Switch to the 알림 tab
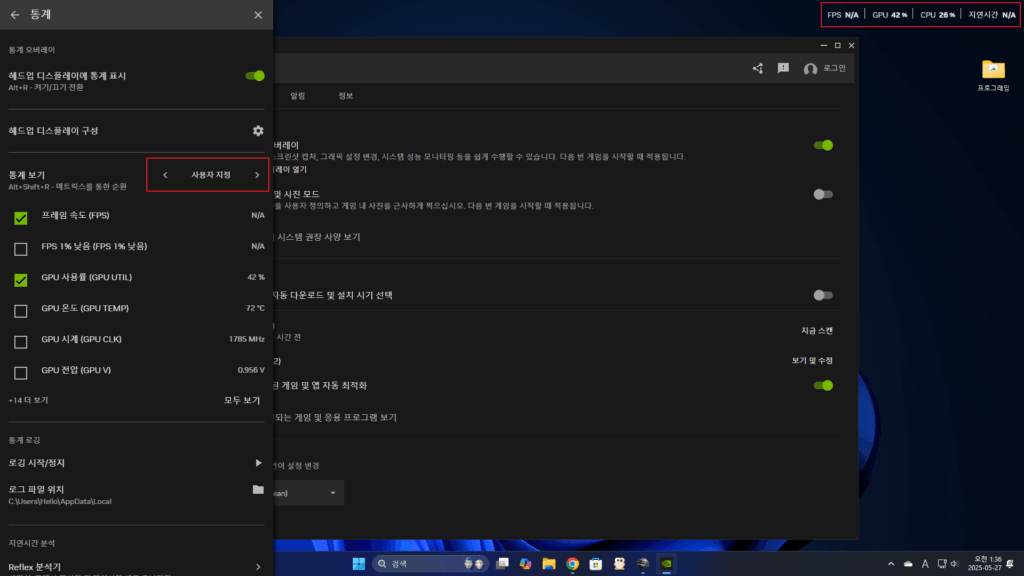Image resolution: width=1024 pixels, height=576 pixels. click(x=298, y=96)
